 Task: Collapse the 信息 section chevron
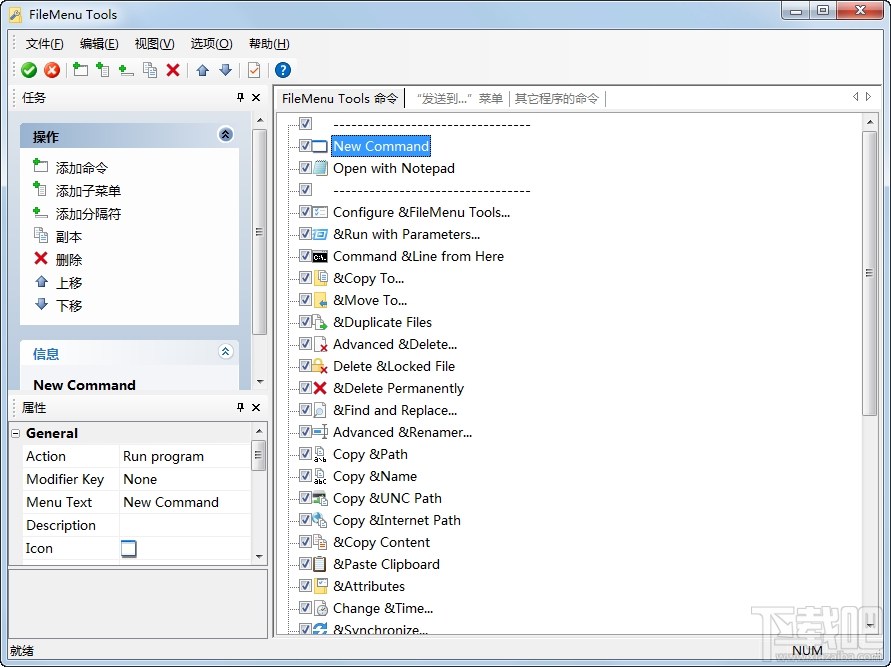(x=226, y=352)
